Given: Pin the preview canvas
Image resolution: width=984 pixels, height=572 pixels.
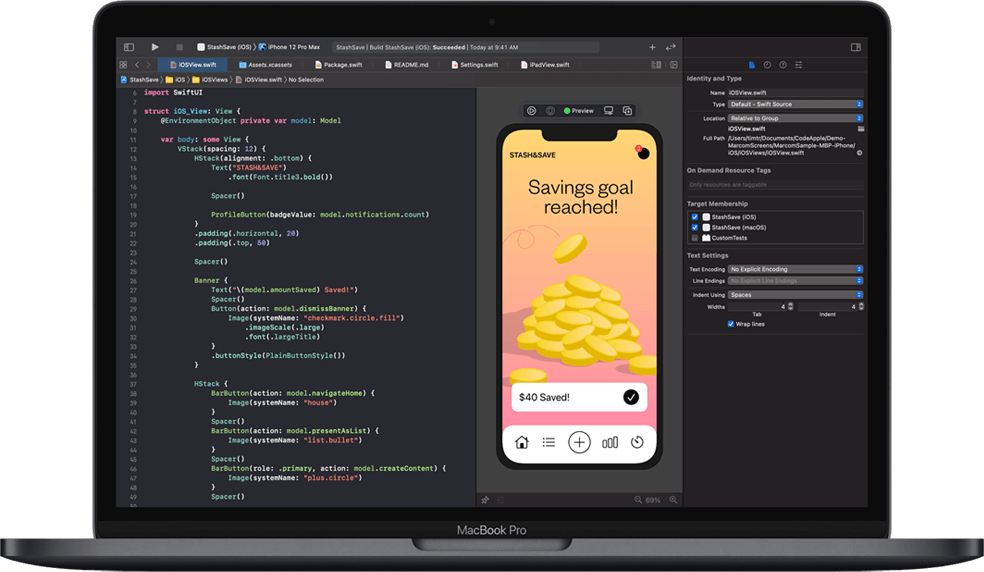Looking at the screenshot, I should 486,499.
